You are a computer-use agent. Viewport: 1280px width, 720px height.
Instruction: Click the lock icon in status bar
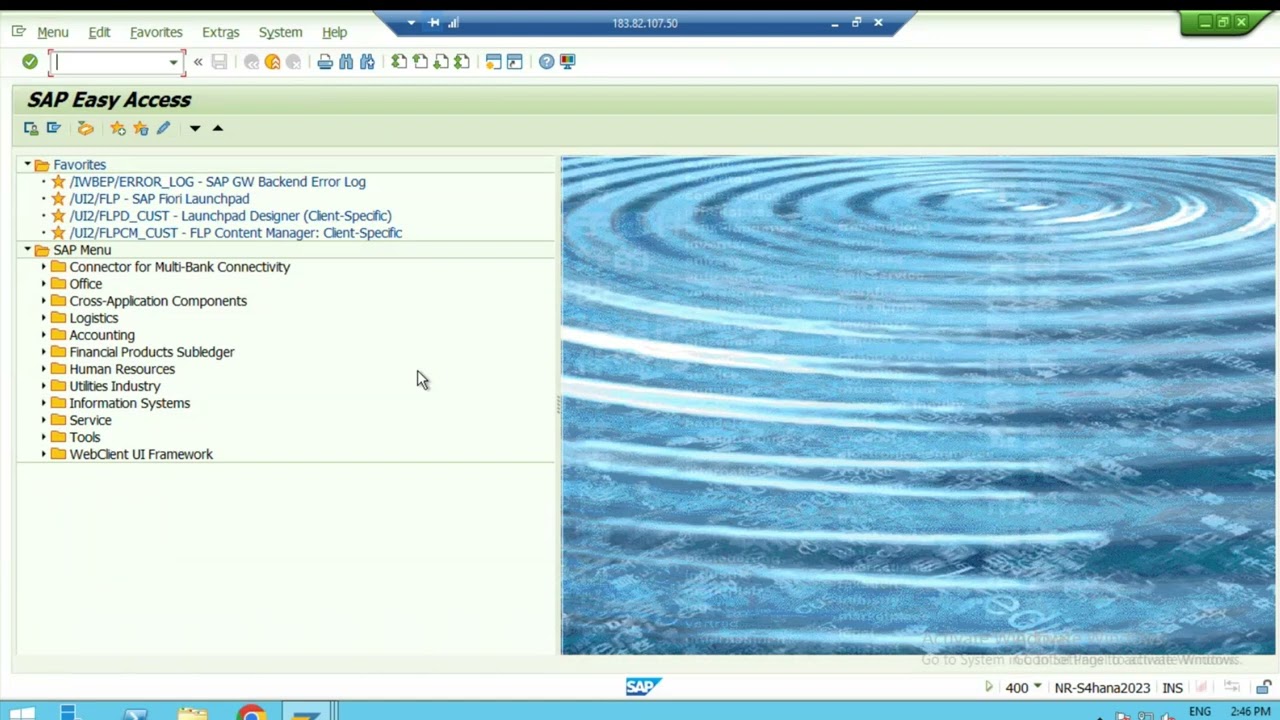point(1264,687)
